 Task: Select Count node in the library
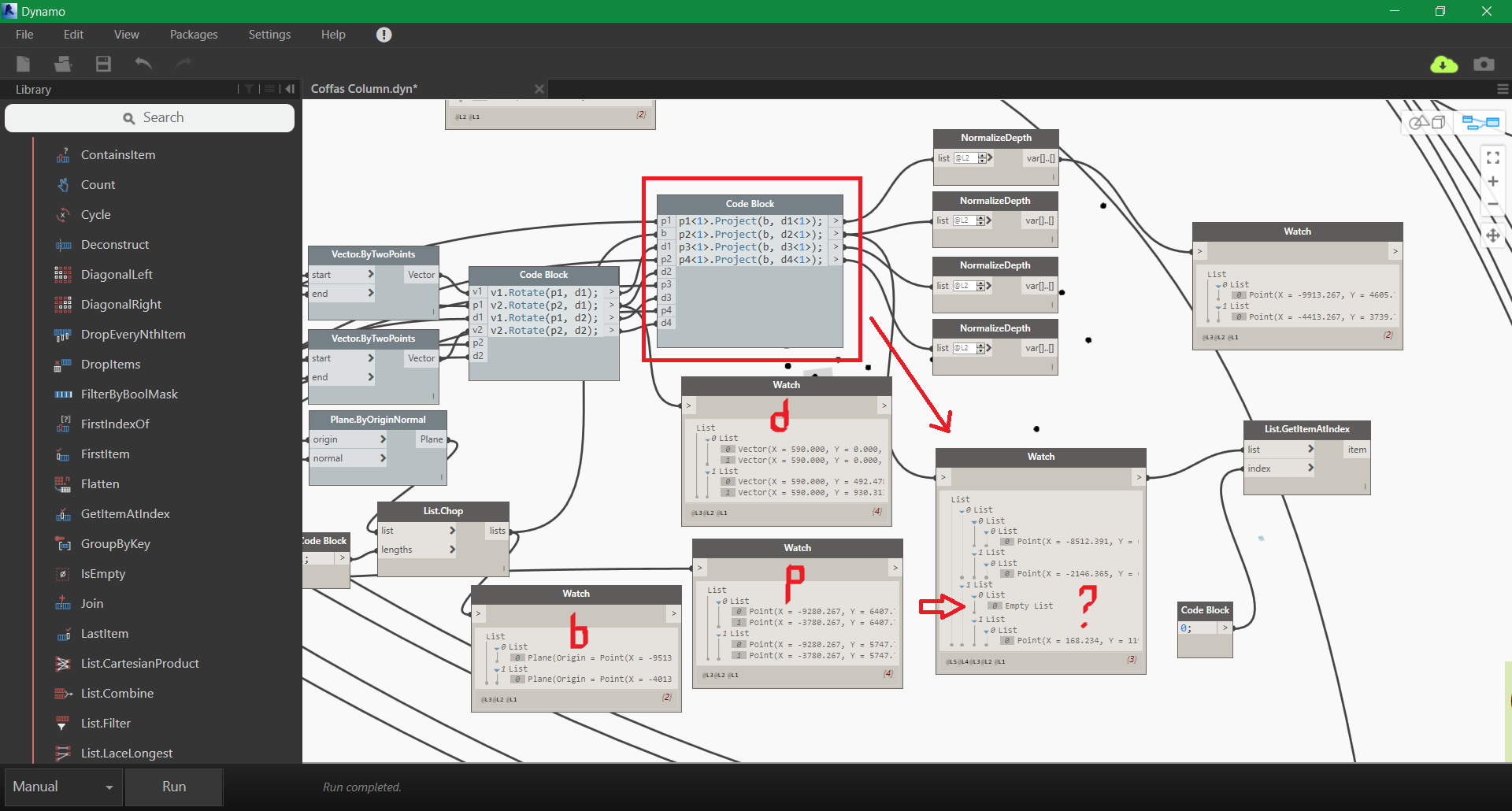[98, 185]
